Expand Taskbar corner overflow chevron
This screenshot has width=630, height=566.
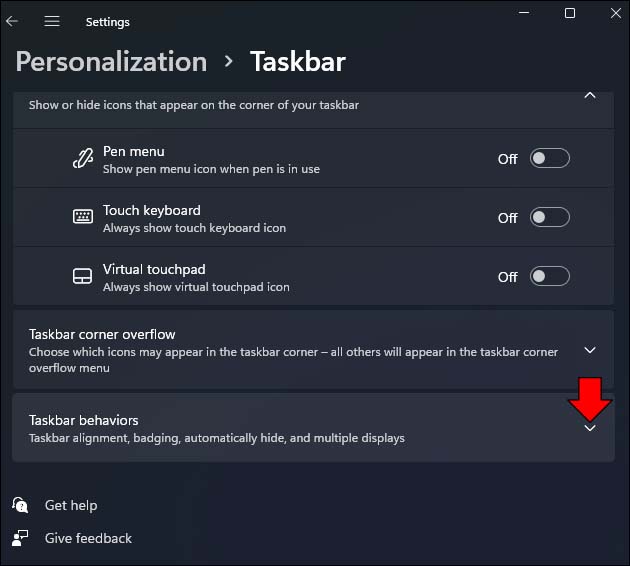point(589,350)
